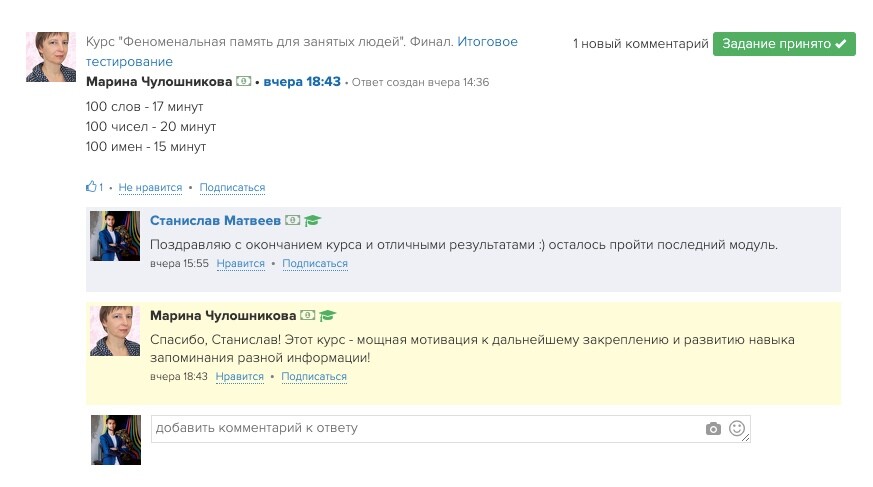The width and height of the screenshot is (873, 487).
Task: Click the green Задание принято button
Action: [784, 43]
